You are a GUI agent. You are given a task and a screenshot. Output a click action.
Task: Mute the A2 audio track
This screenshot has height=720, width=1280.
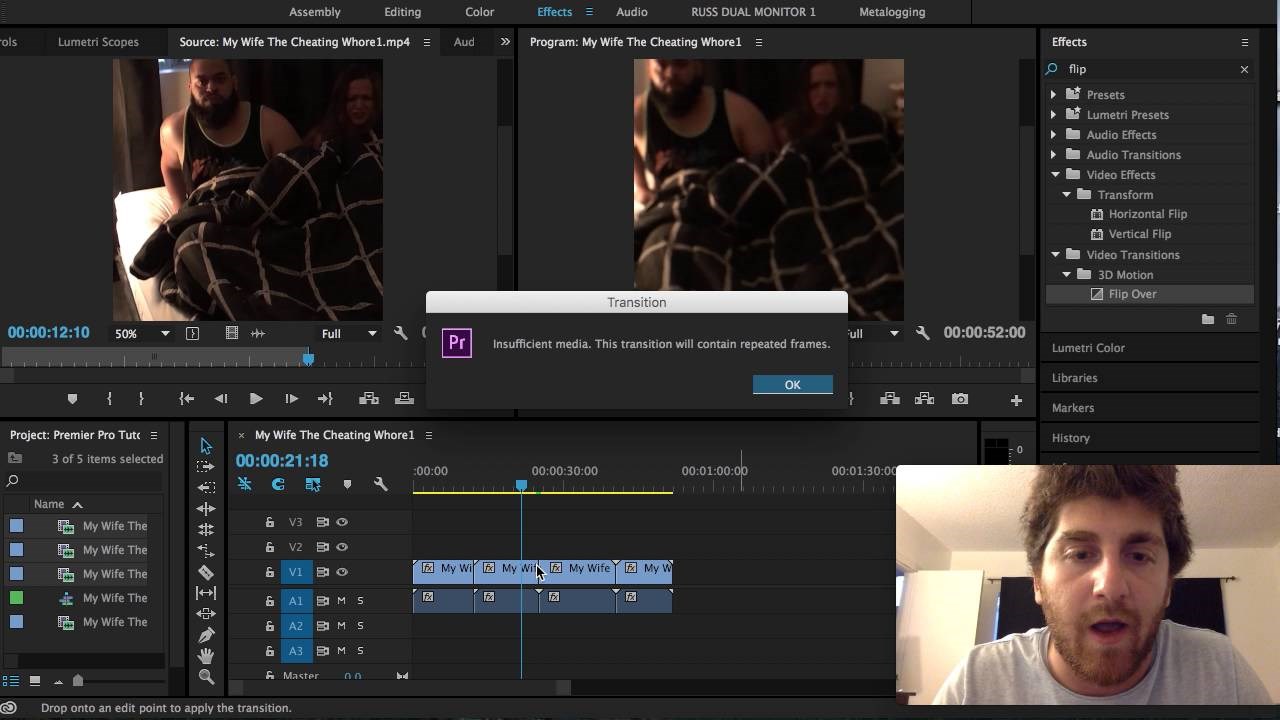click(343, 625)
